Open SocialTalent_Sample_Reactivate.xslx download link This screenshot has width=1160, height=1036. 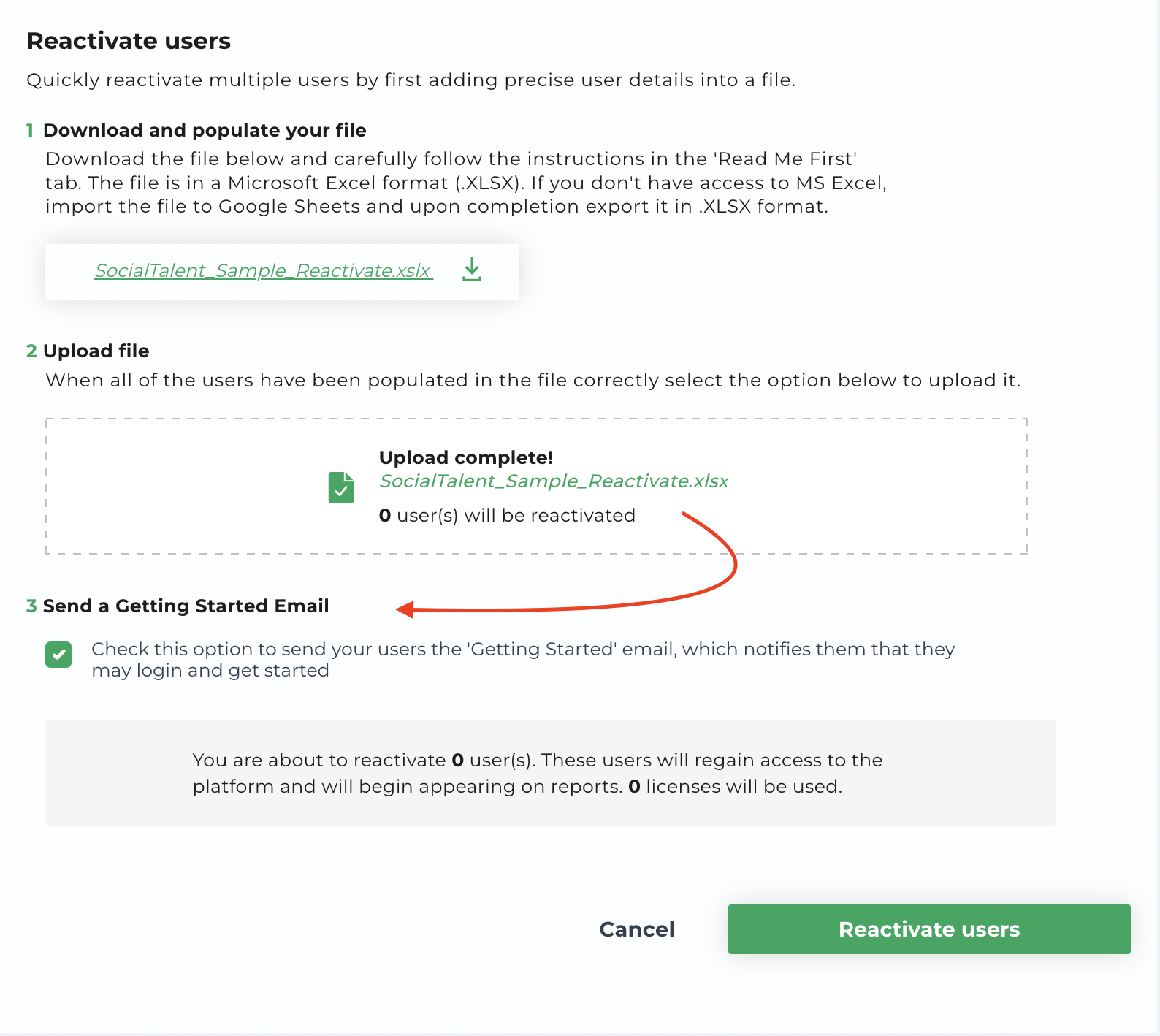pyautogui.click(x=263, y=271)
